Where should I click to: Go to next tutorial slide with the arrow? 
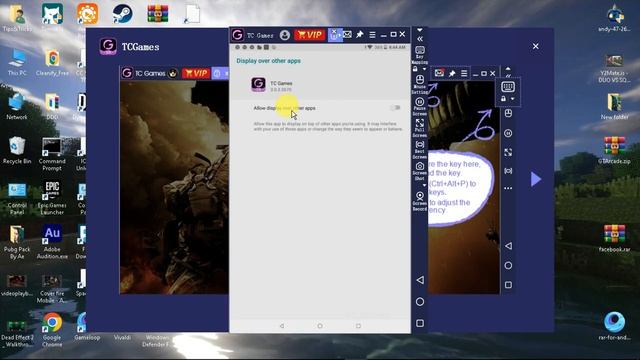(x=536, y=179)
